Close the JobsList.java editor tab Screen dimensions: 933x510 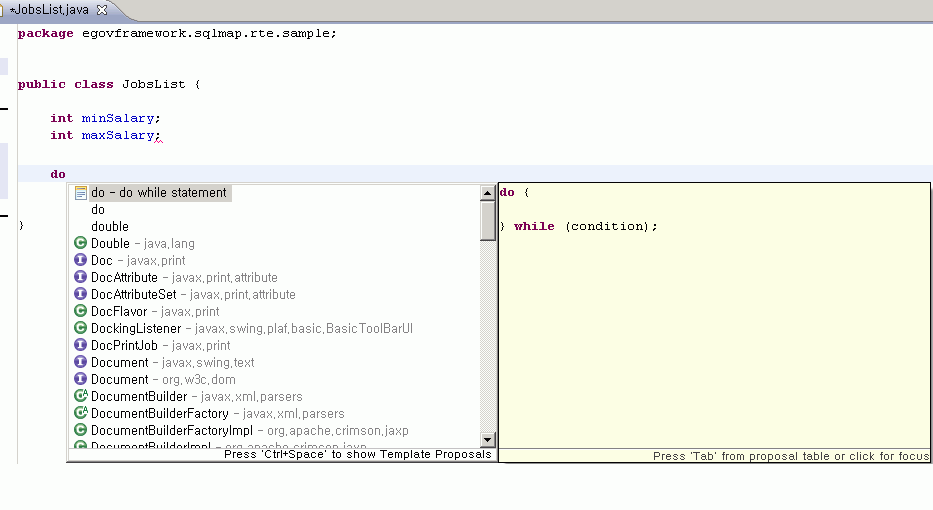[102, 9]
